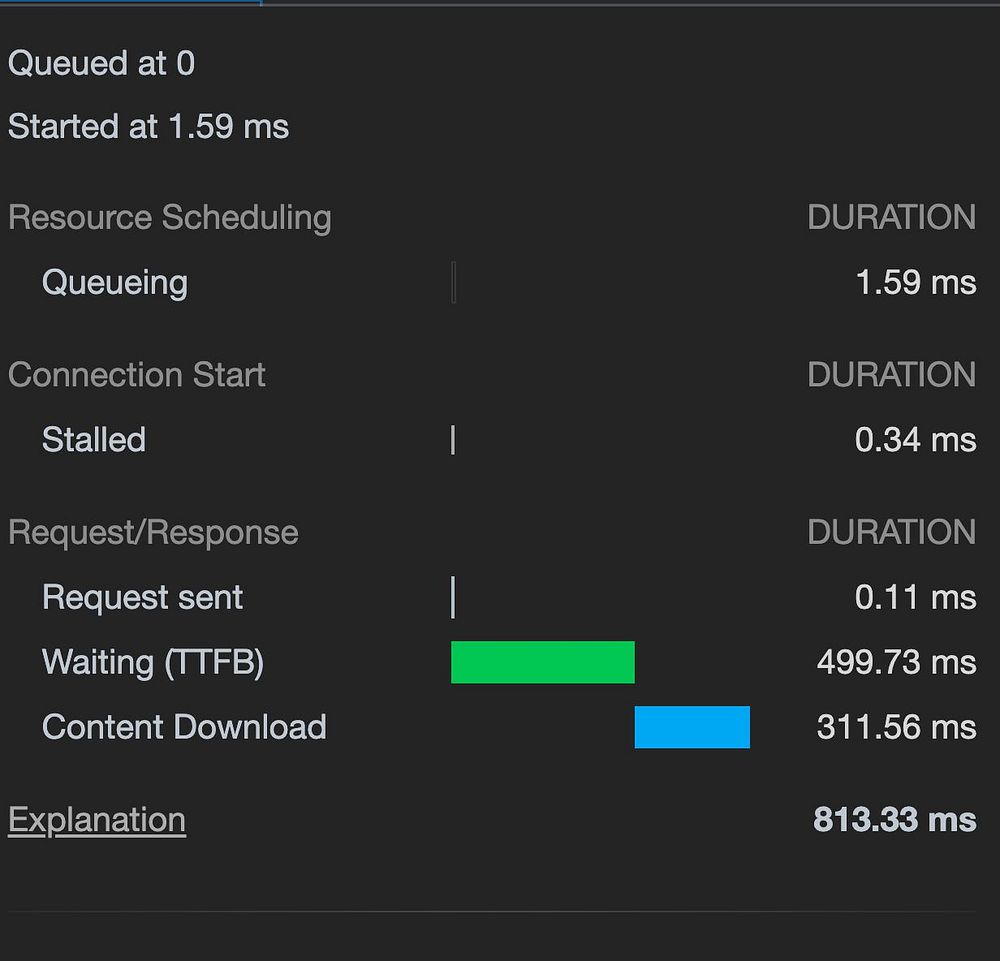Click the Waiting (TTFB) label
This screenshot has width=1000, height=961.
click(153, 662)
